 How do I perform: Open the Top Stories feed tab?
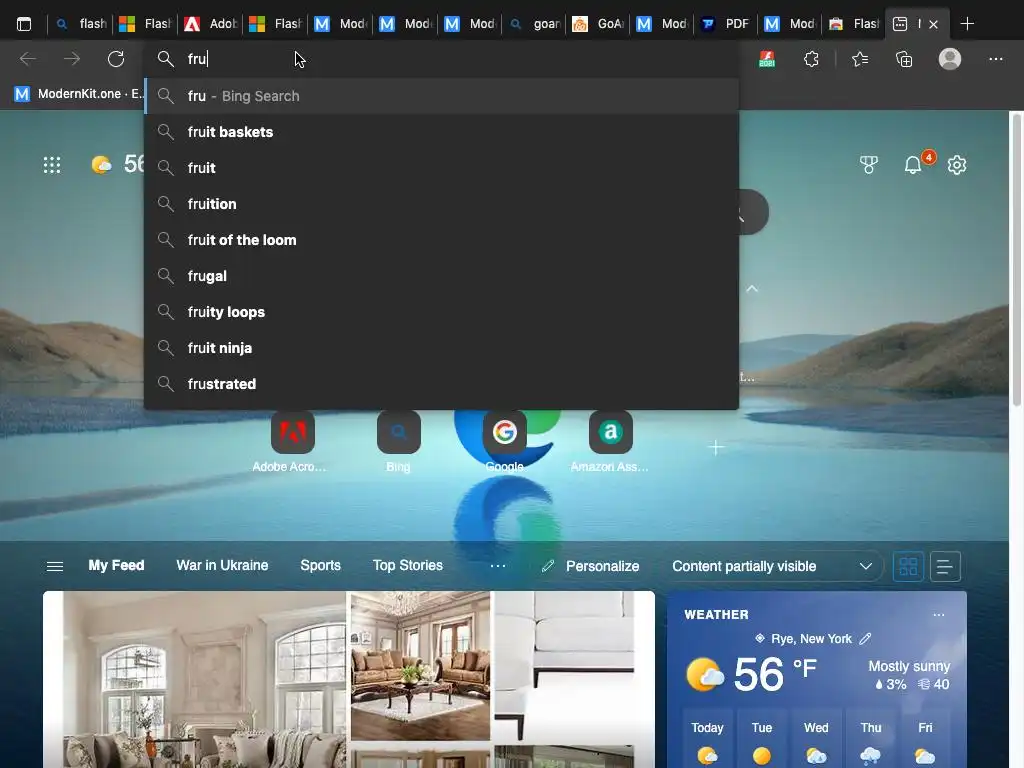point(408,566)
